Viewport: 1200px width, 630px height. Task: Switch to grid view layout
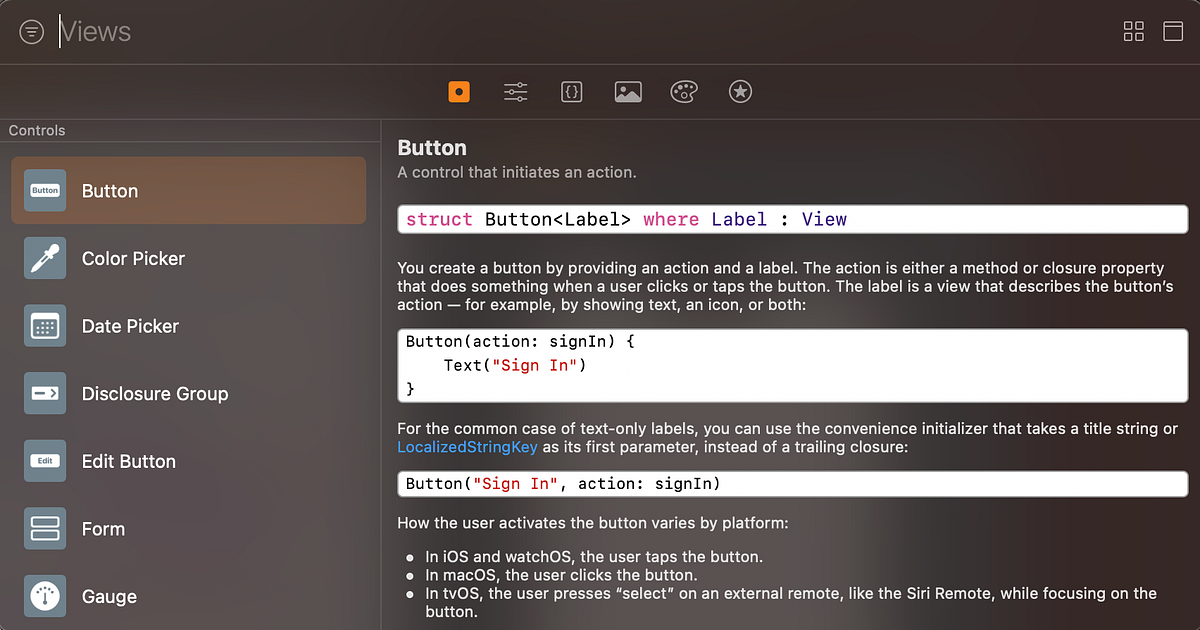(x=1133, y=31)
